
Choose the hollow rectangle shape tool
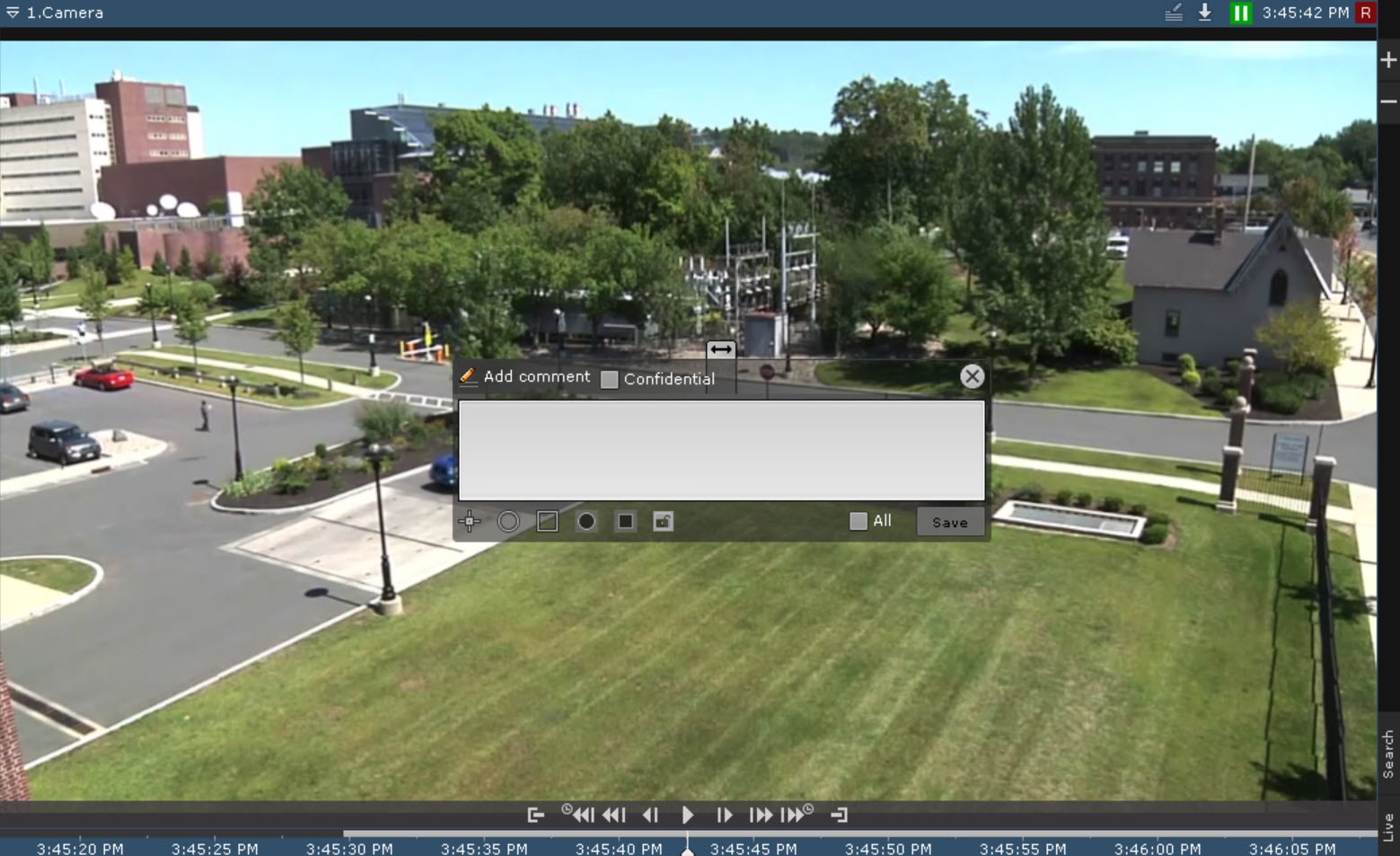tap(547, 522)
